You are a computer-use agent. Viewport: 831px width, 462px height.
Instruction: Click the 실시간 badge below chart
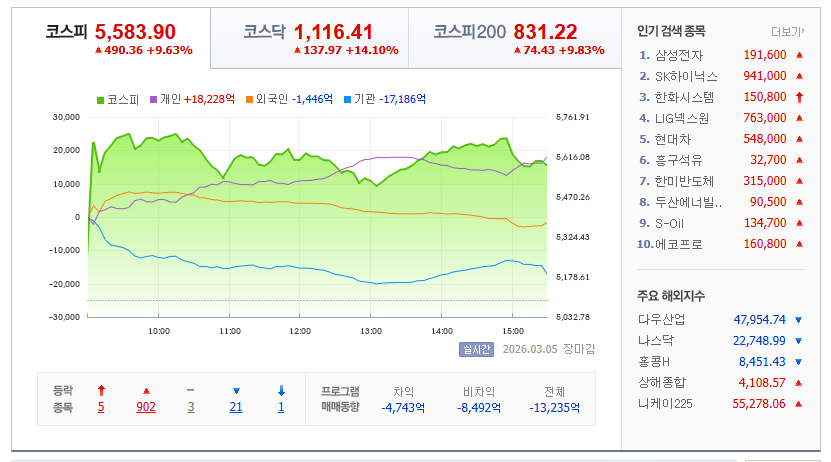(x=476, y=349)
